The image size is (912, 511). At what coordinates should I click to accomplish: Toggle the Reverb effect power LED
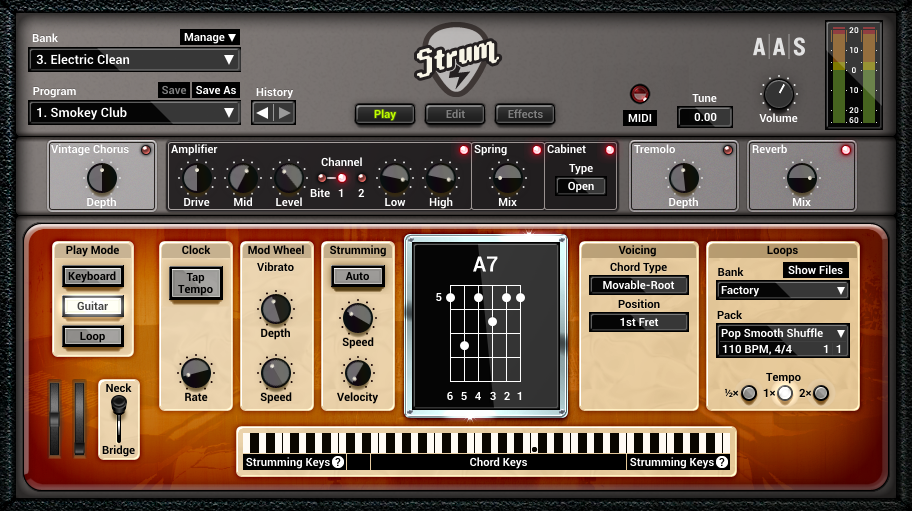tap(846, 150)
